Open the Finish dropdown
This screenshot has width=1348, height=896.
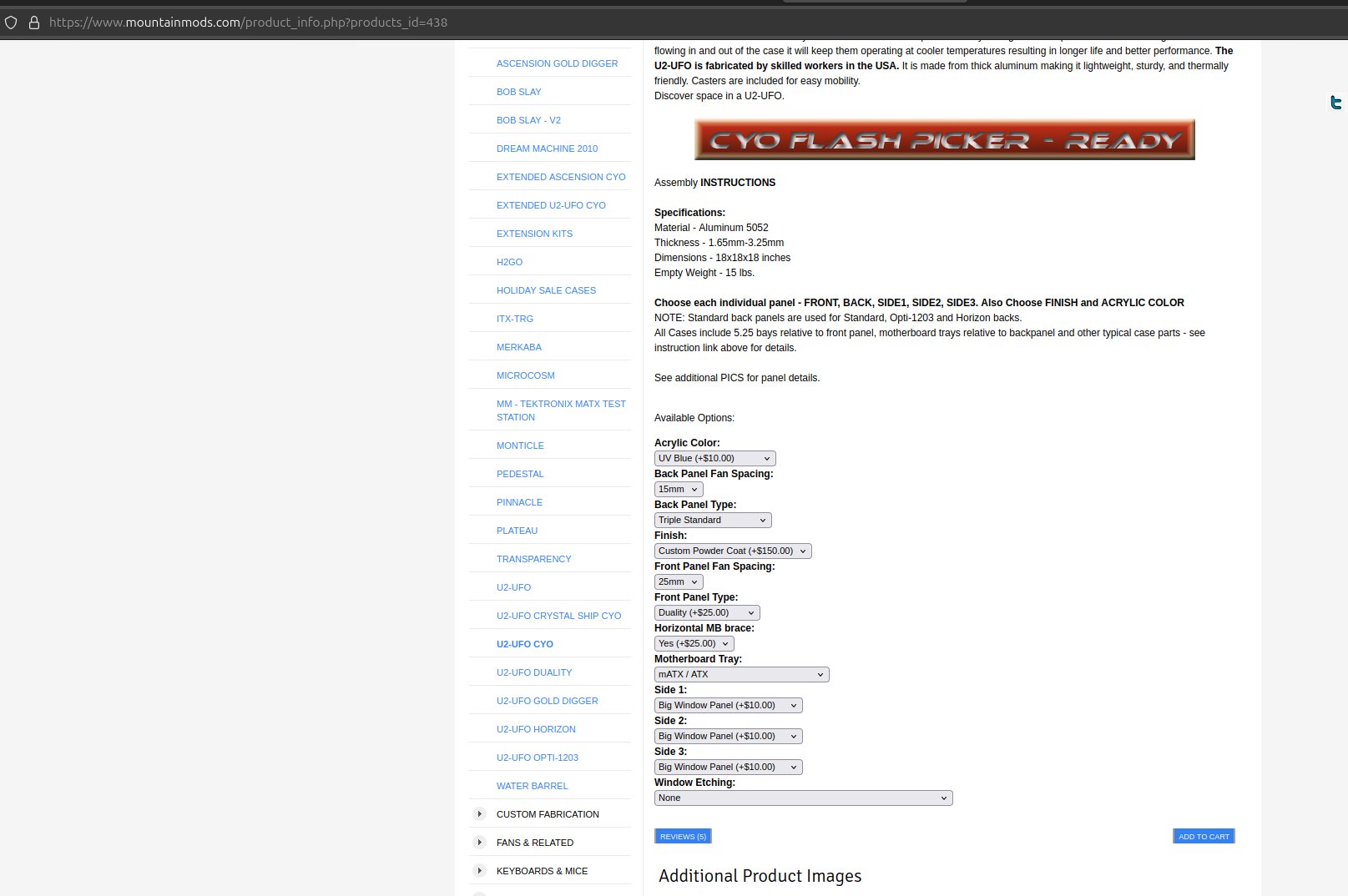[x=732, y=551]
